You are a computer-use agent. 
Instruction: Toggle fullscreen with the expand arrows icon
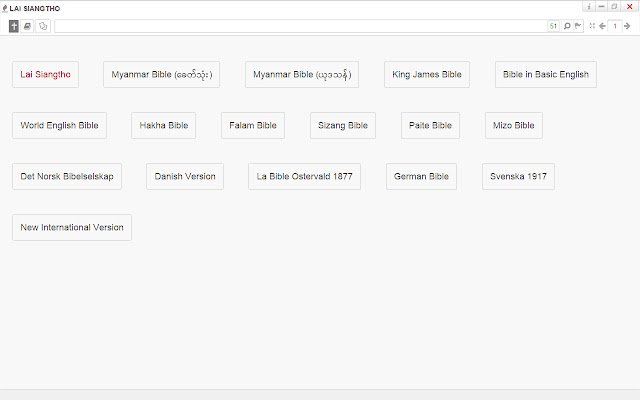click(x=592, y=26)
